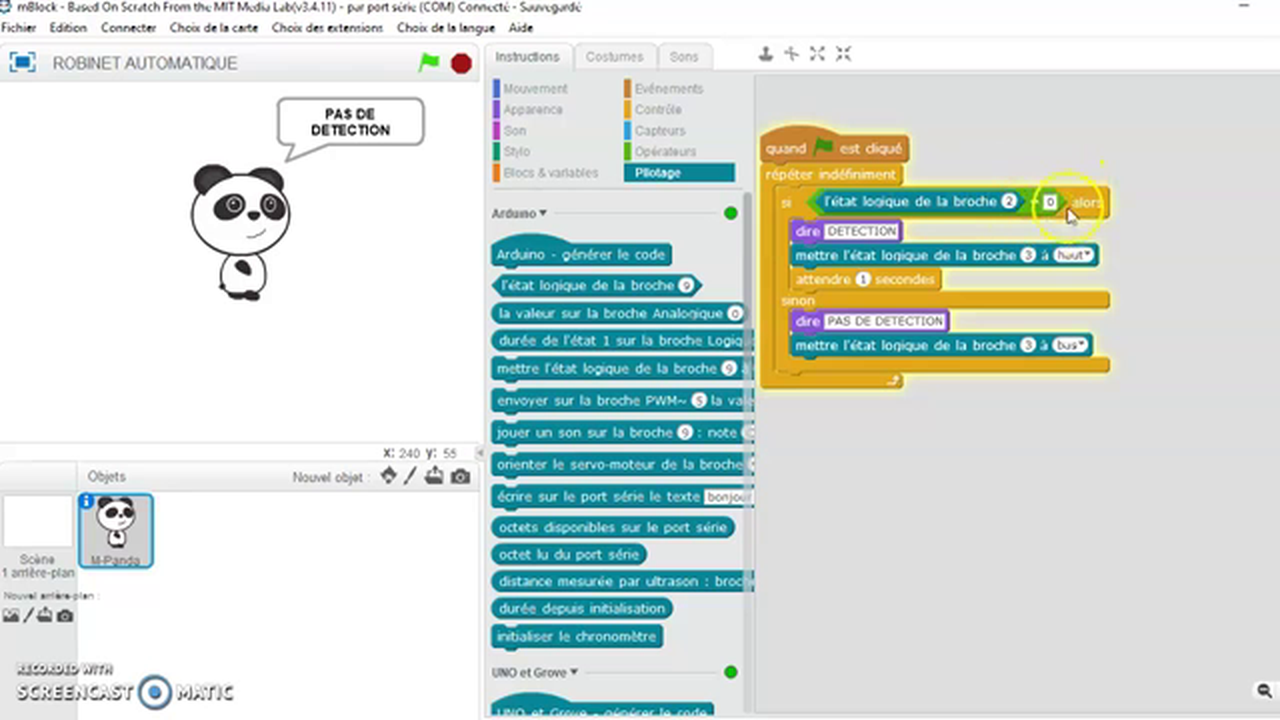Image resolution: width=1280 pixels, height=720 pixels.
Task: Select the Capteurs block category
Action: (x=660, y=130)
